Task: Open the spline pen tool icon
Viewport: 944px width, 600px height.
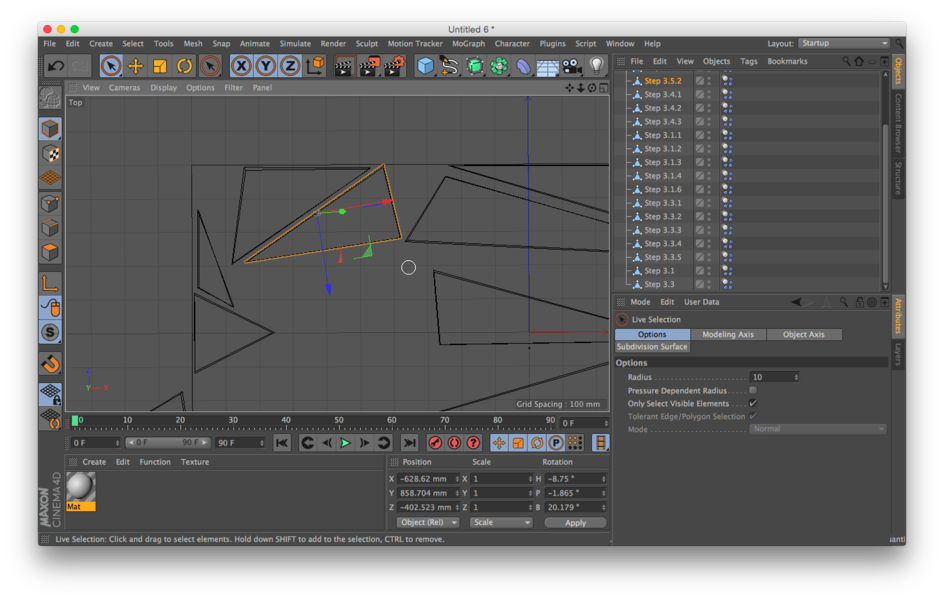Action: coord(449,66)
